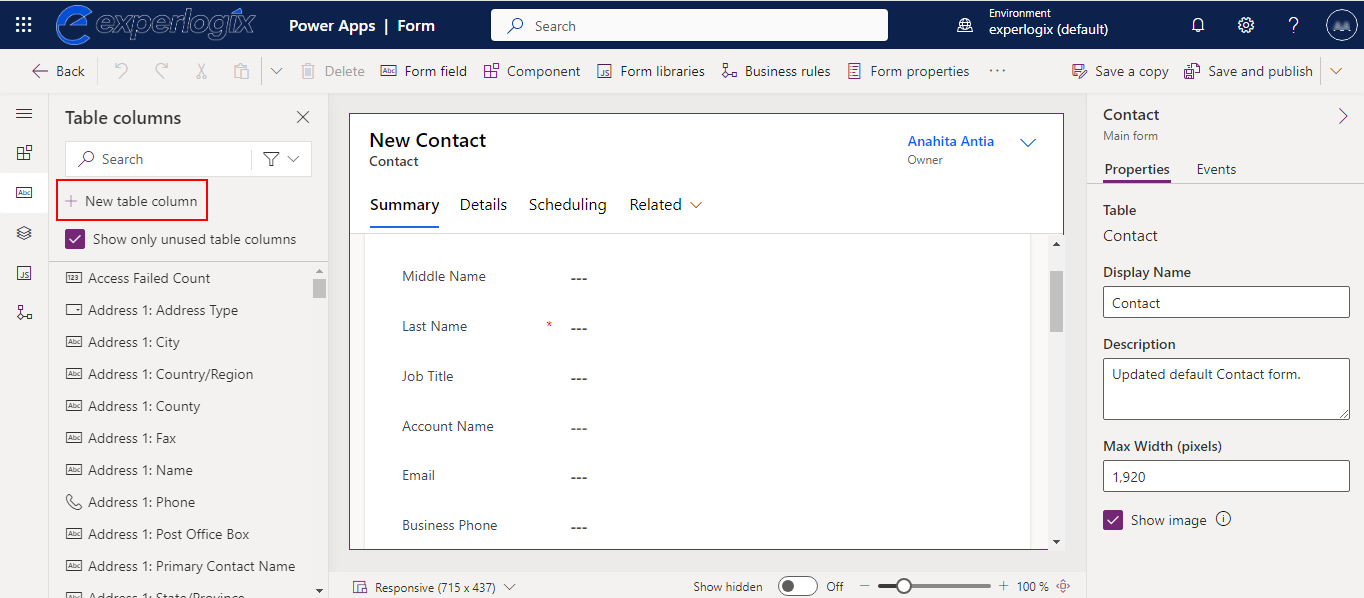Go back with the Back arrow

(x=58, y=71)
